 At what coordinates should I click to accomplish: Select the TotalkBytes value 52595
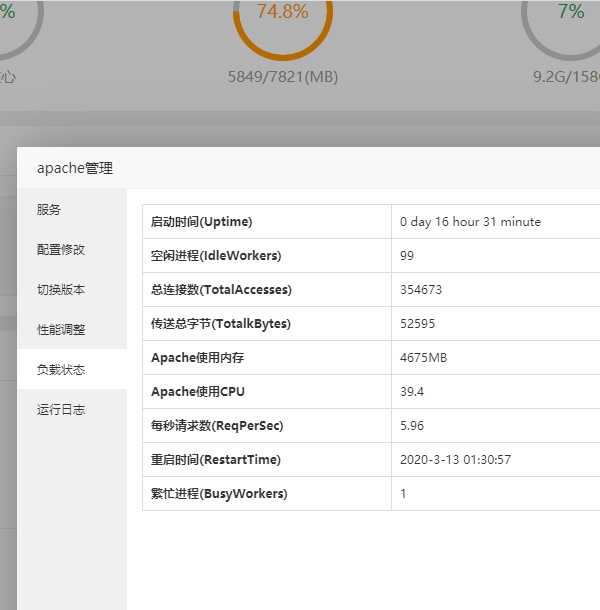[418, 324]
